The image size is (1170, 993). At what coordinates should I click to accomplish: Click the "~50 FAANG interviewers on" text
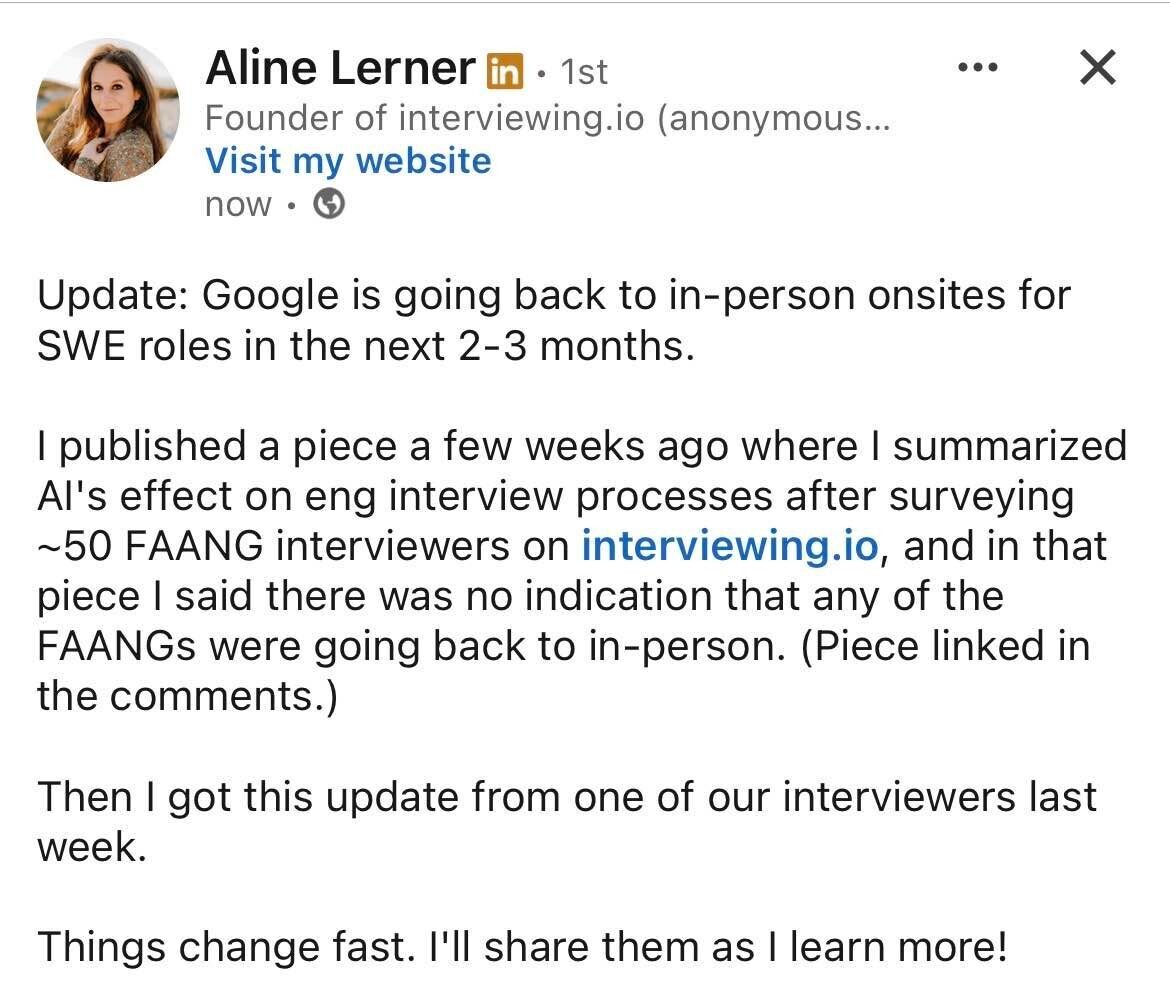coord(305,547)
